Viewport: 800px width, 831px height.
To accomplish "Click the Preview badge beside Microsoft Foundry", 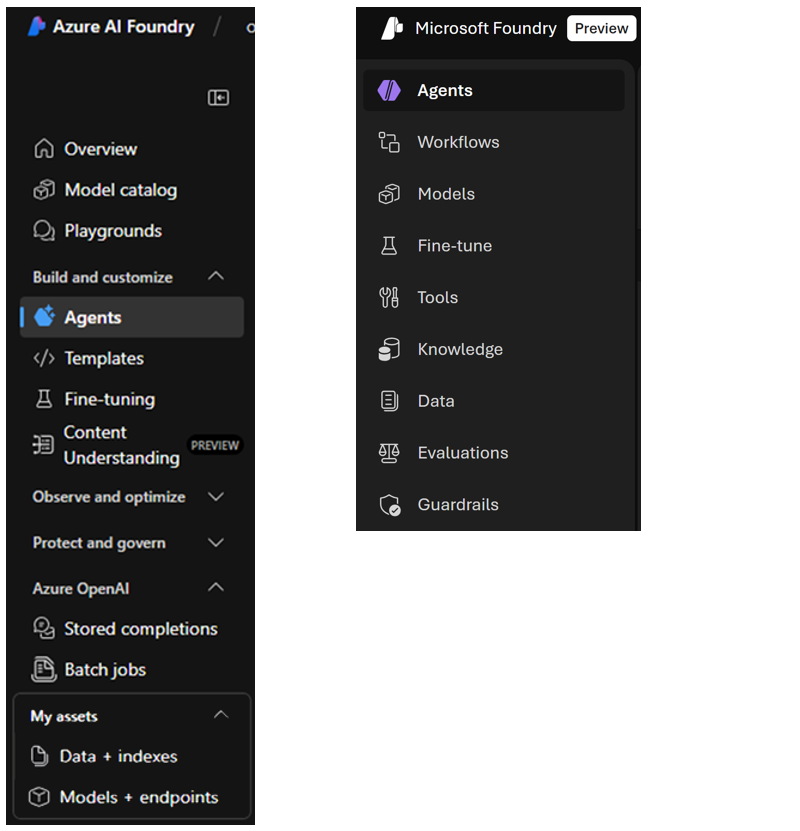I will coord(601,28).
